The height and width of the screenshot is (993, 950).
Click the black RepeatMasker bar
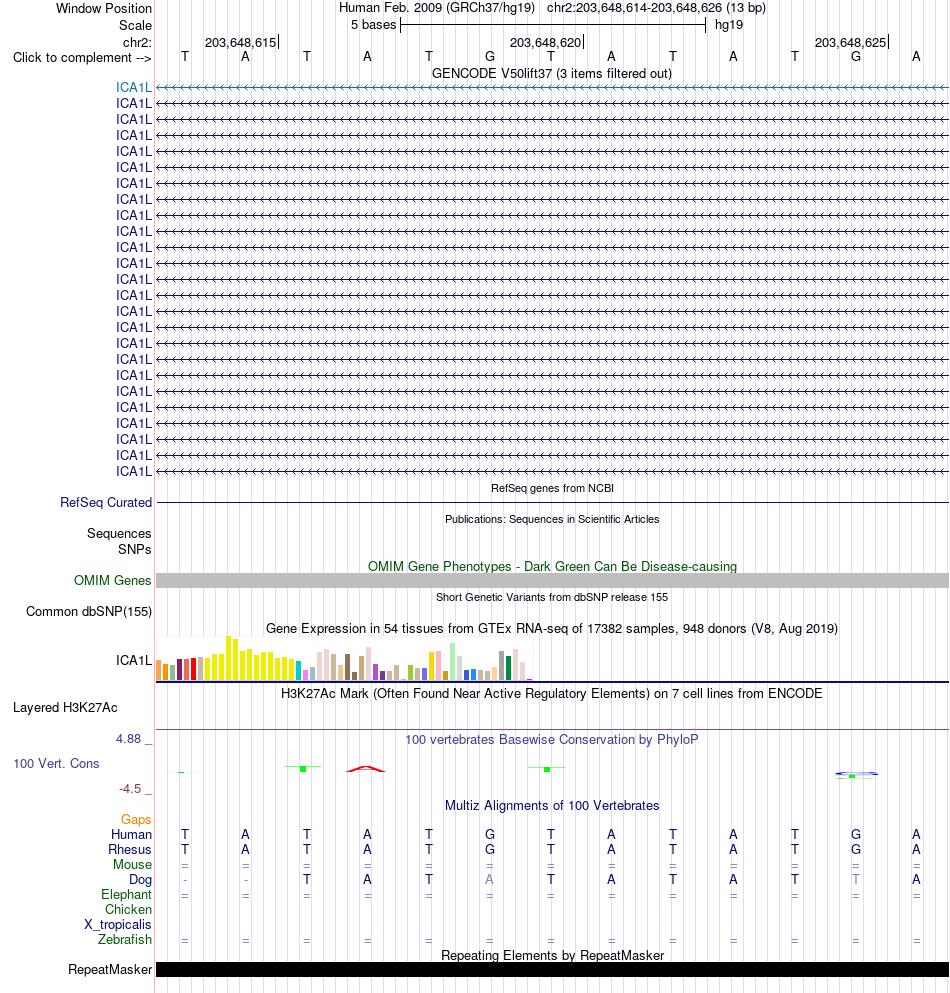552,970
